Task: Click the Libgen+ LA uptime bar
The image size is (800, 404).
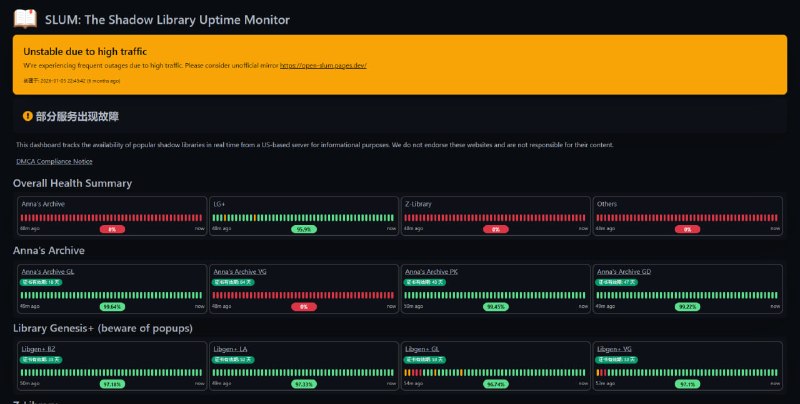Action: click(x=303, y=373)
